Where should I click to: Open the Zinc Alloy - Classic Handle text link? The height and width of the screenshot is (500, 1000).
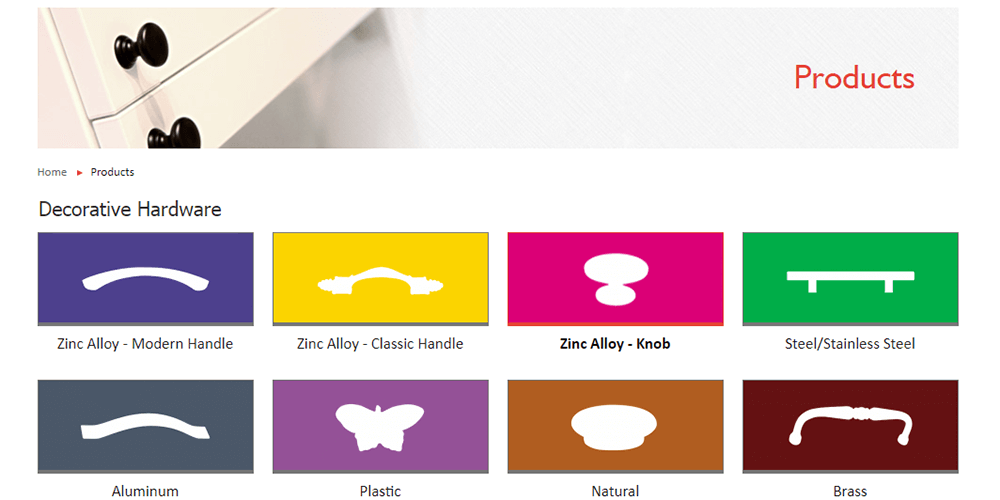(x=380, y=344)
